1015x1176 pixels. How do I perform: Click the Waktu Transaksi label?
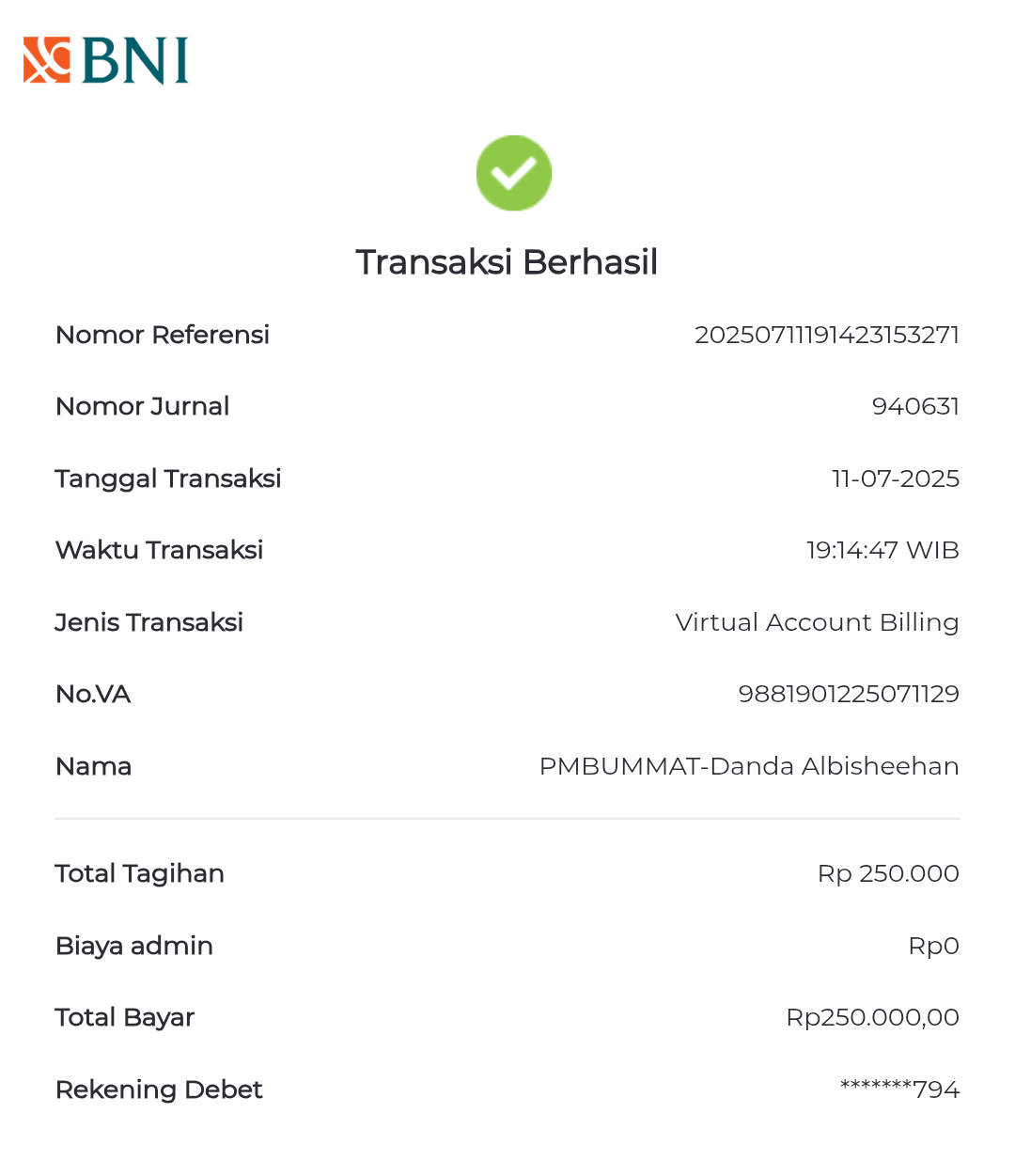coord(160,550)
